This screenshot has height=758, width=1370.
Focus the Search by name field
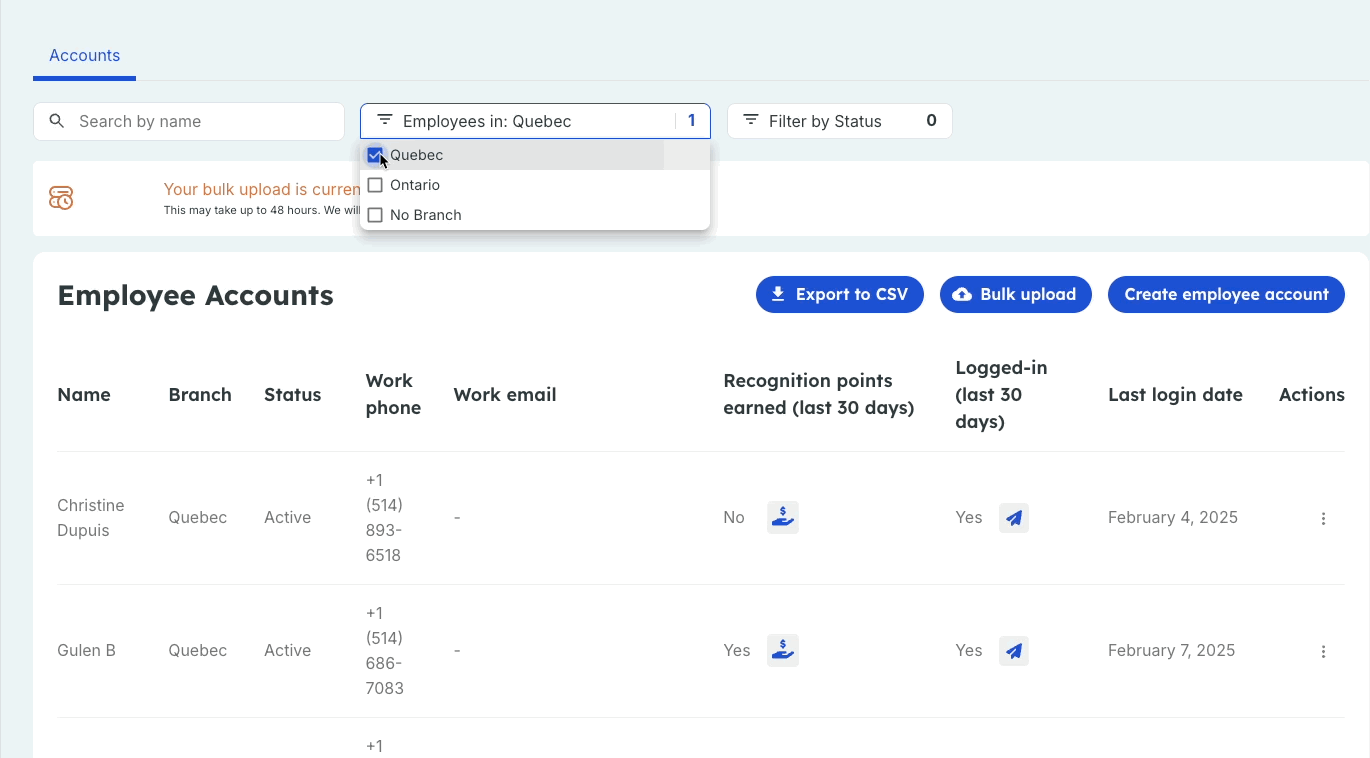(189, 121)
